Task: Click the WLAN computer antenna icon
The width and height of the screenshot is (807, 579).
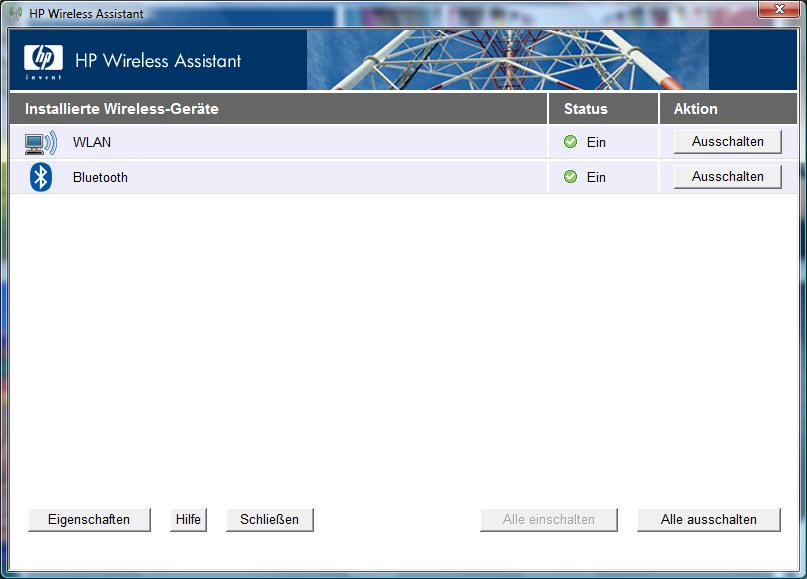Action: (41, 143)
